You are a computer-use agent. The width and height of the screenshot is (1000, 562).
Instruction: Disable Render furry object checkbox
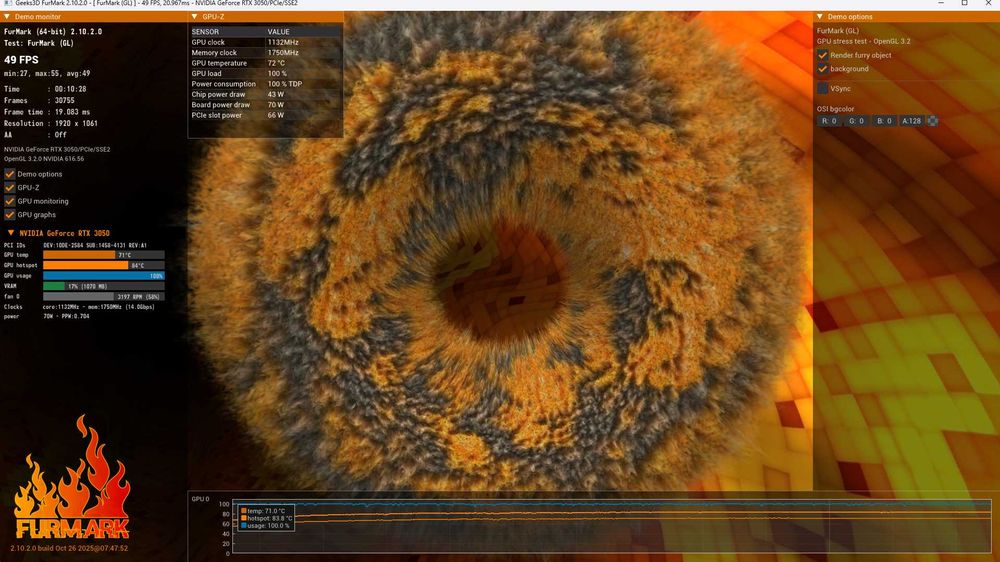[822, 55]
